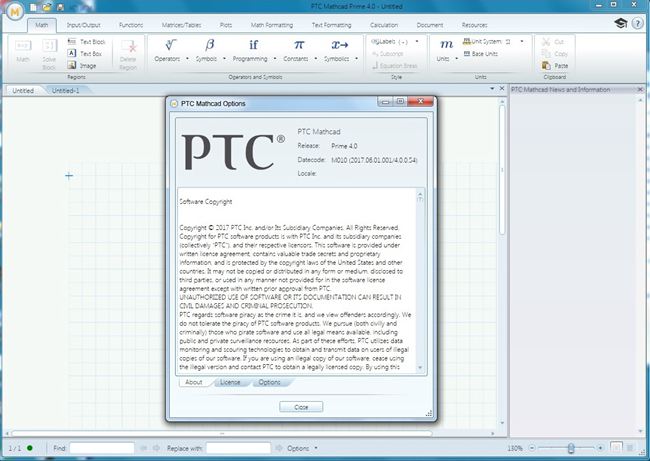The height and width of the screenshot is (461, 650).
Task: Click the Print icon in quick access
Action: click(x=61, y=7)
